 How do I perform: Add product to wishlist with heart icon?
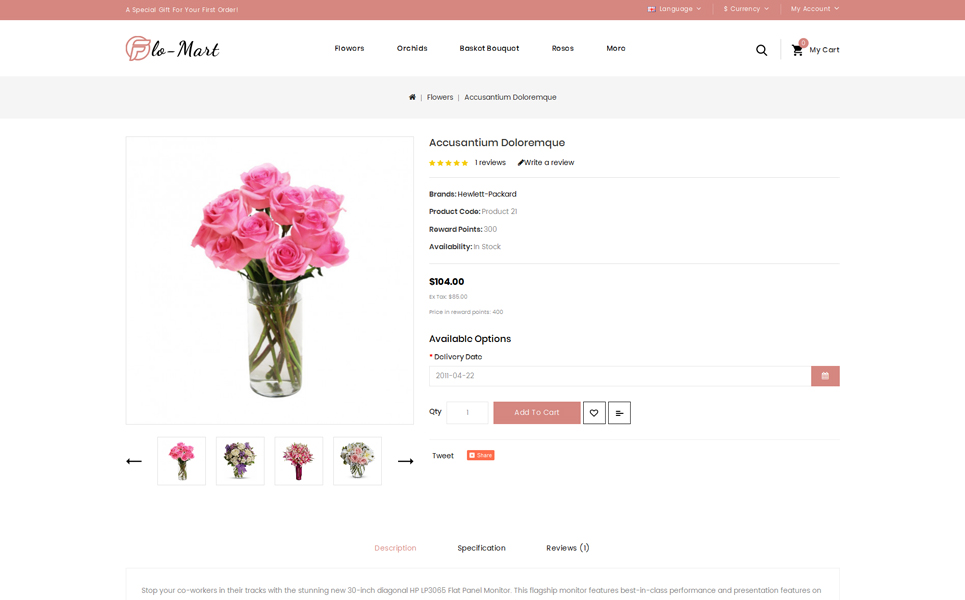tap(594, 413)
